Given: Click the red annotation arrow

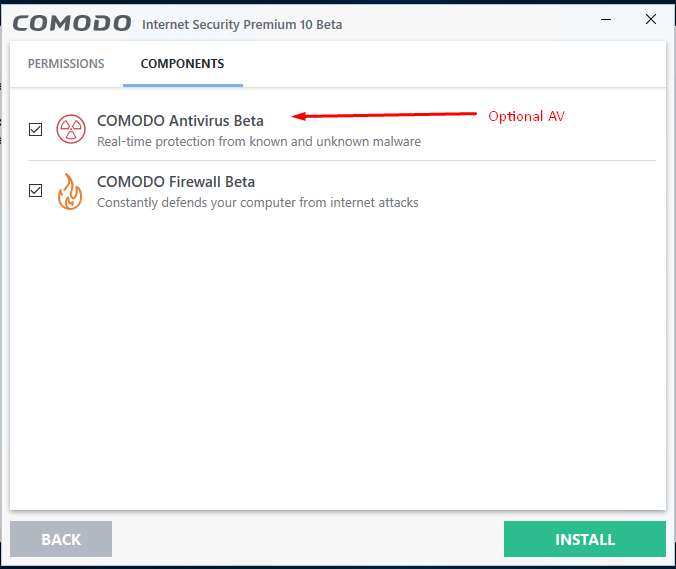Looking at the screenshot, I should [x=383, y=116].
